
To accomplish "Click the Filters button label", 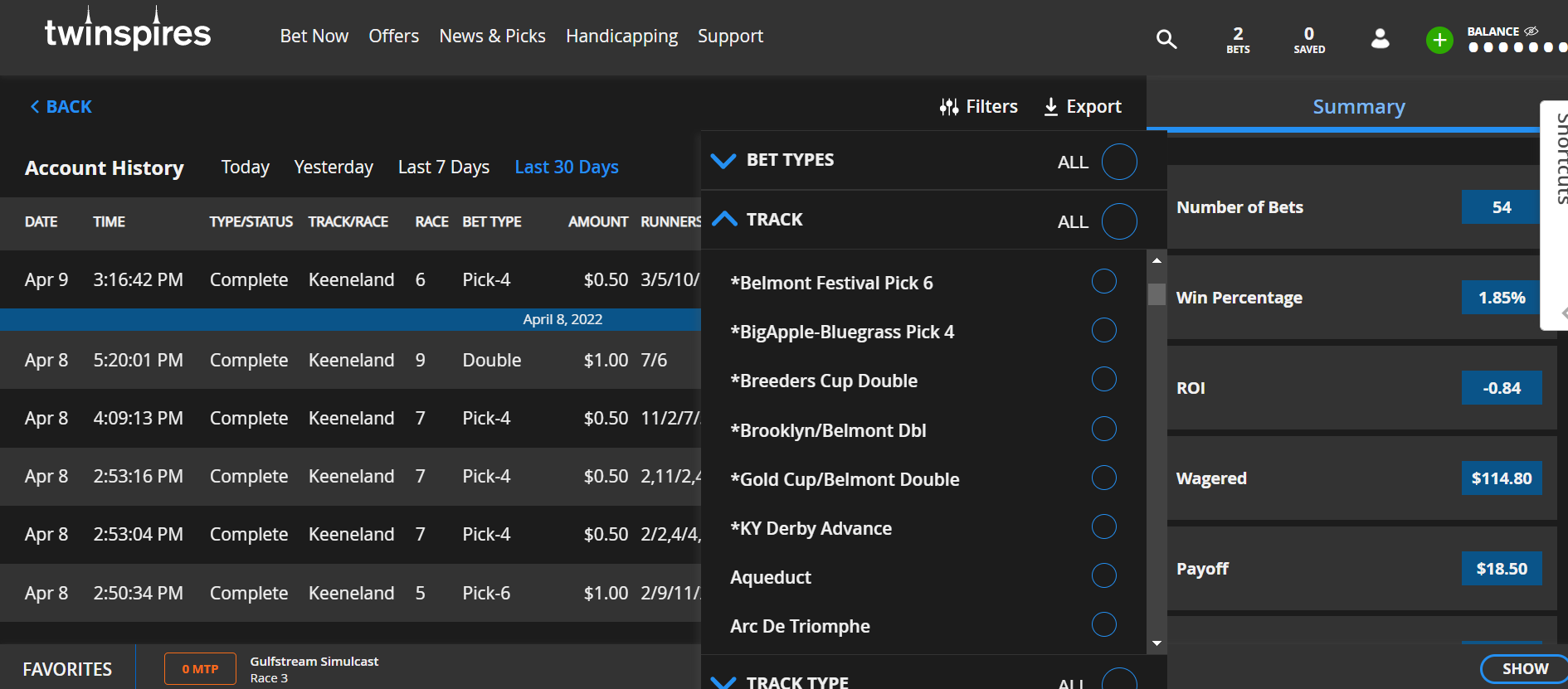I will click(991, 107).
